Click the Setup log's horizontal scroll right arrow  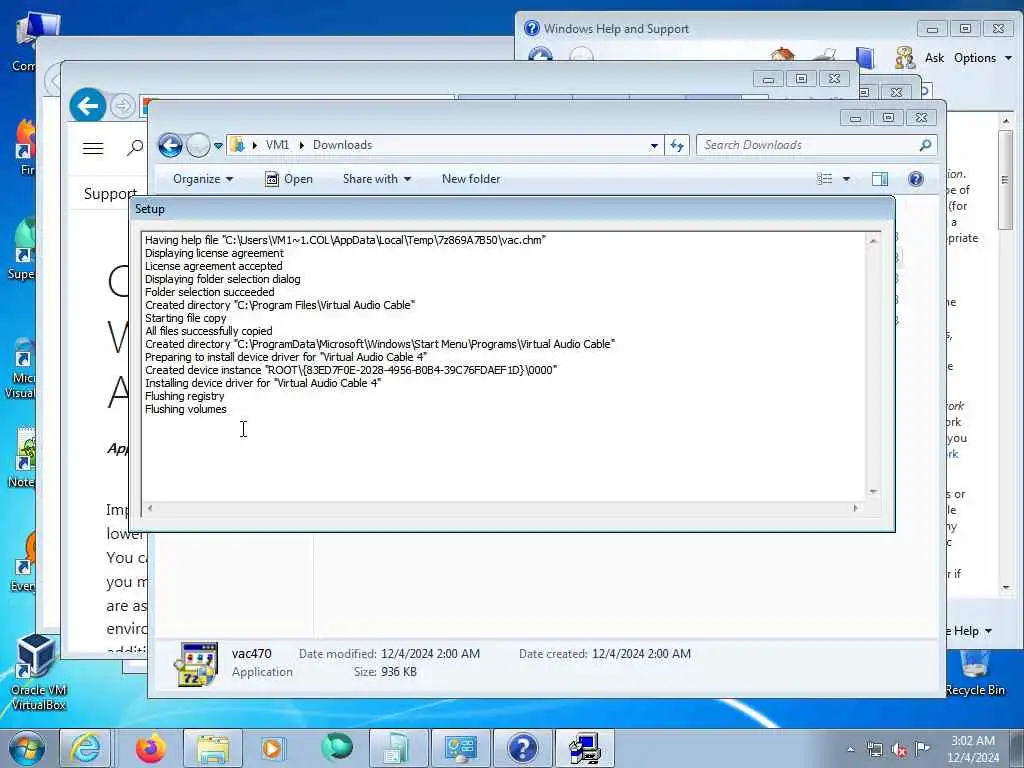coord(856,508)
